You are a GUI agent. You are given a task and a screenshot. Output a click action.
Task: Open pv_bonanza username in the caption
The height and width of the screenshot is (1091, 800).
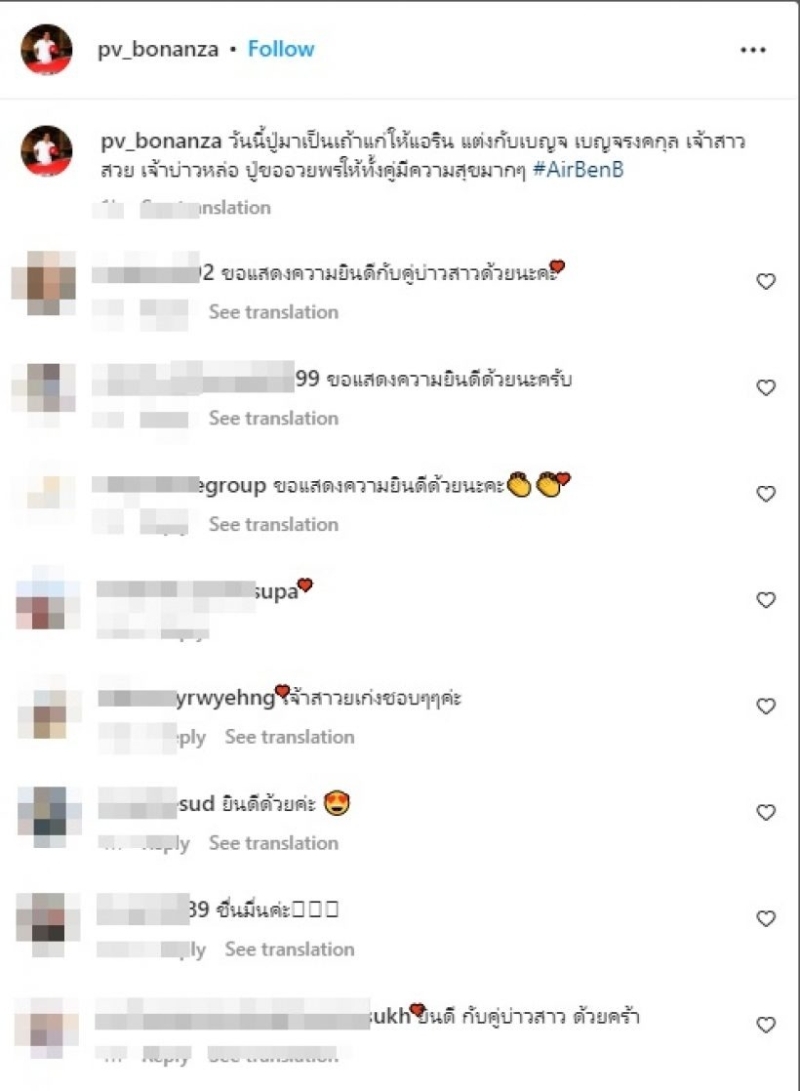[x=161, y=141]
